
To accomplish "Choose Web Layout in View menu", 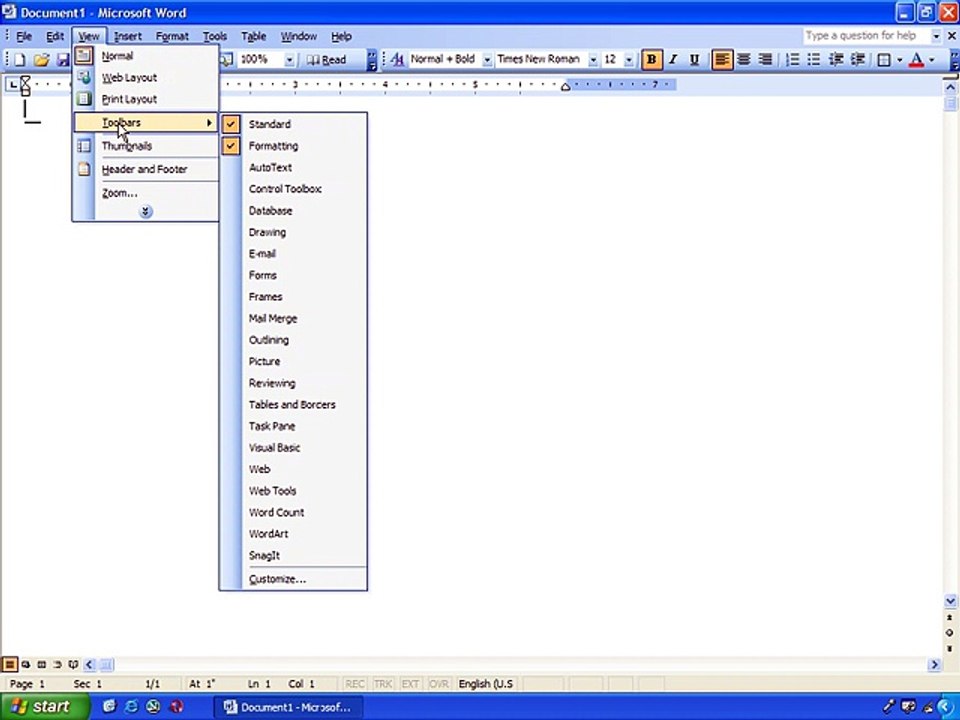I will [x=146, y=78].
